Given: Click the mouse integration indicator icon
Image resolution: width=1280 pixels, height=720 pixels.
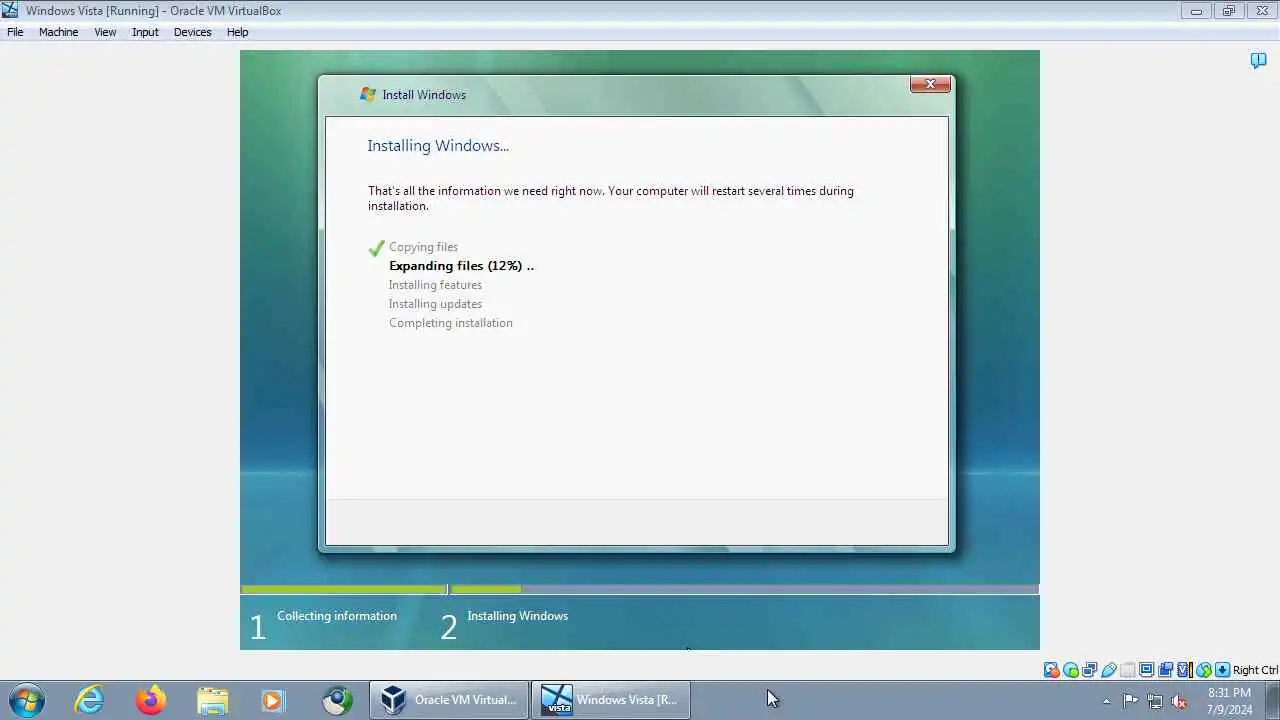Looking at the screenshot, I should point(1204,670).
